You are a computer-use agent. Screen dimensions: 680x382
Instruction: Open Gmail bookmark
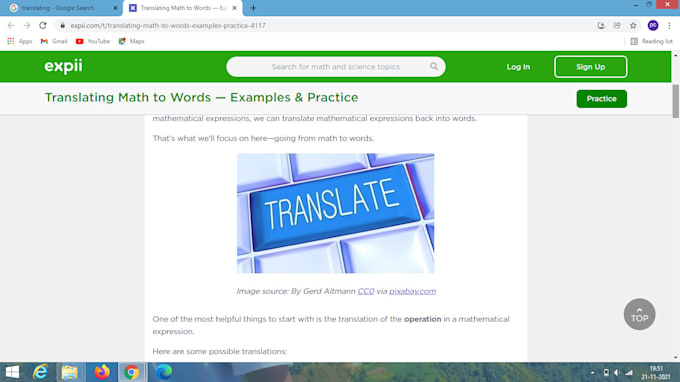click(x=54, y=41)
